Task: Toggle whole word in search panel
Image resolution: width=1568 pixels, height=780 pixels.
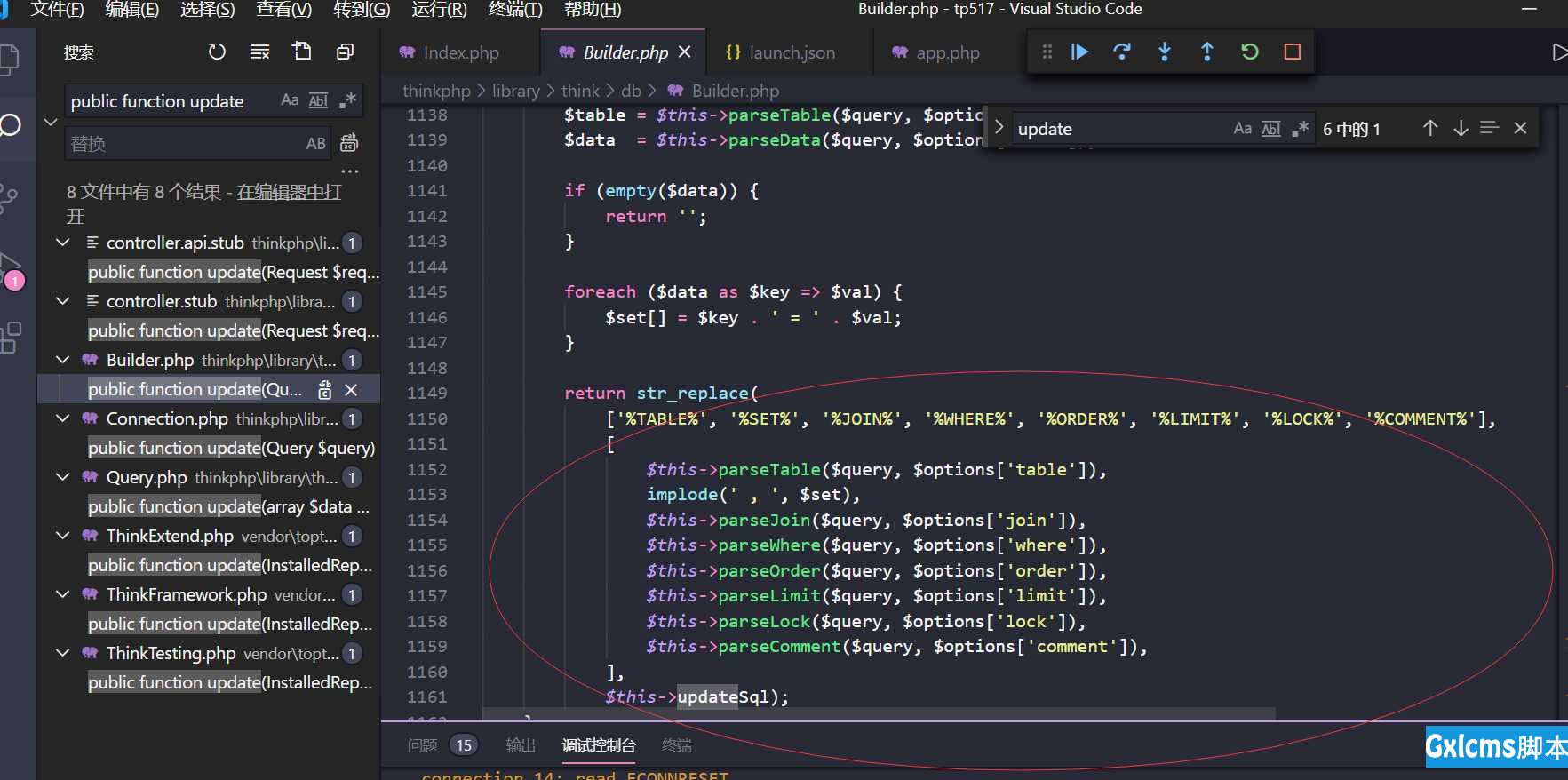Action: [x=318, y=100]
